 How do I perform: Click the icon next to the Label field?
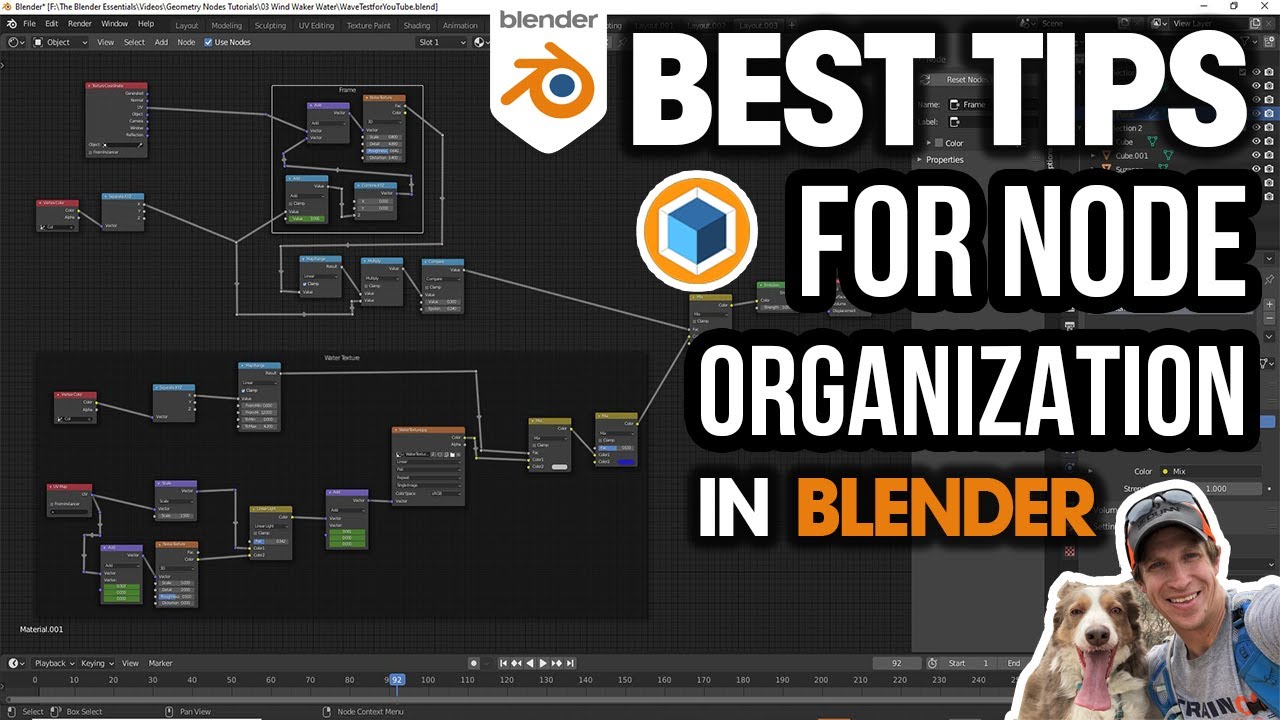[954, 122]
